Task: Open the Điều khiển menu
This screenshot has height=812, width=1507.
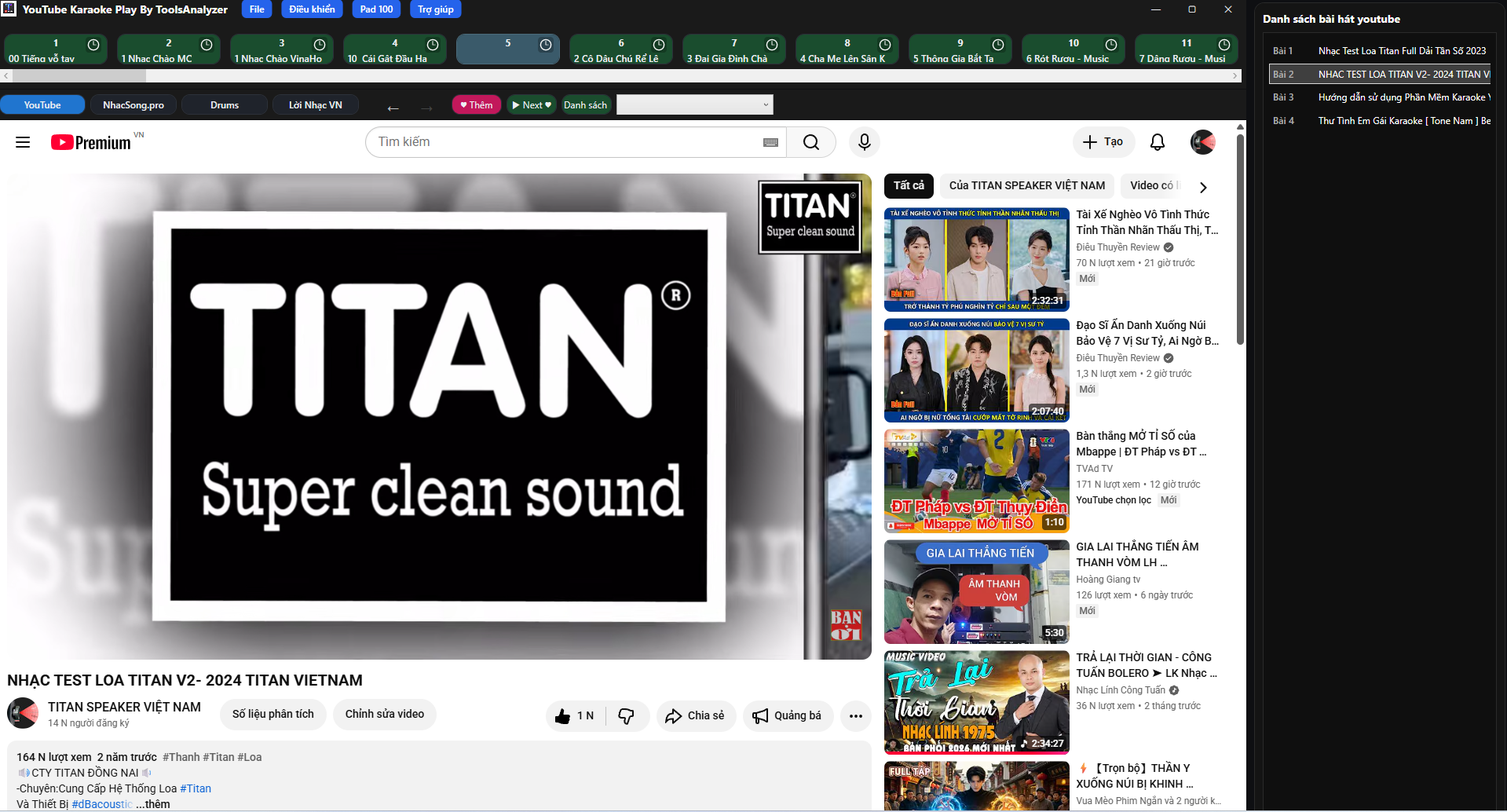Action: click(312, 9)
